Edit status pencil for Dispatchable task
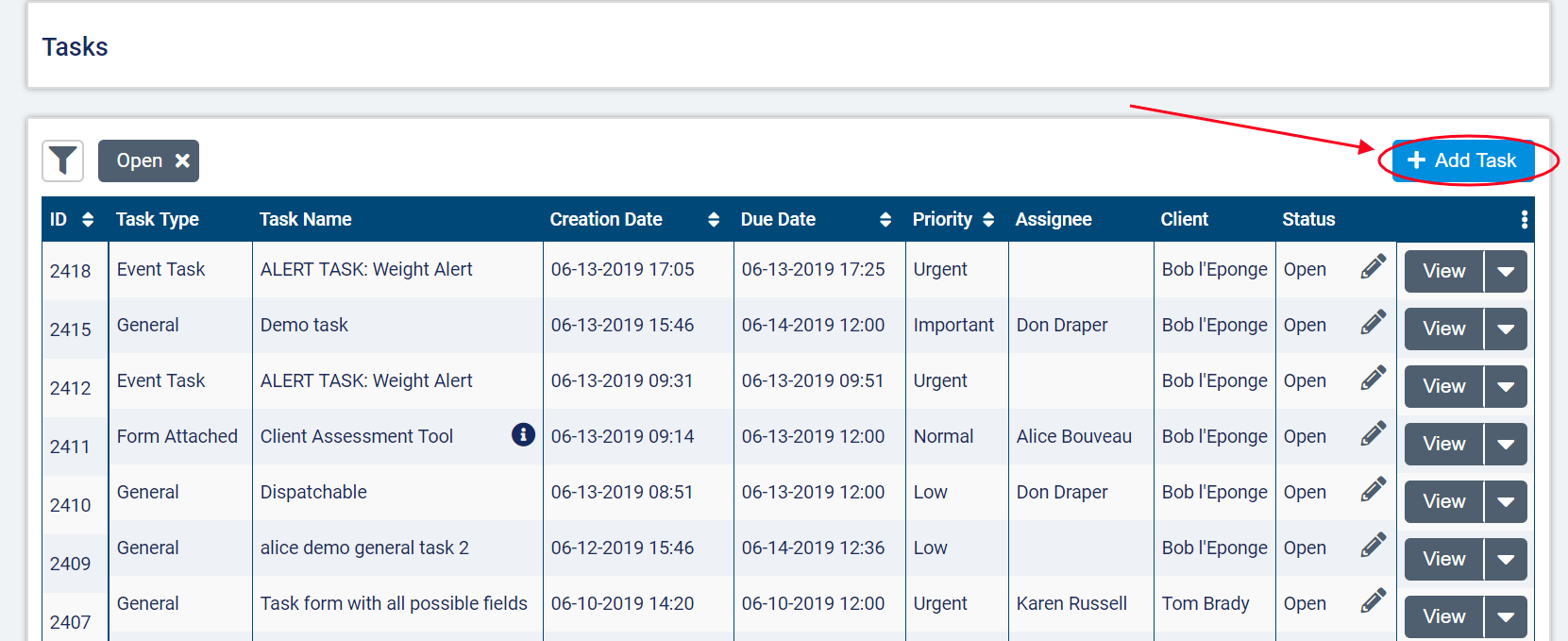Screen dimensions: 1568x641 point(1374,490)
